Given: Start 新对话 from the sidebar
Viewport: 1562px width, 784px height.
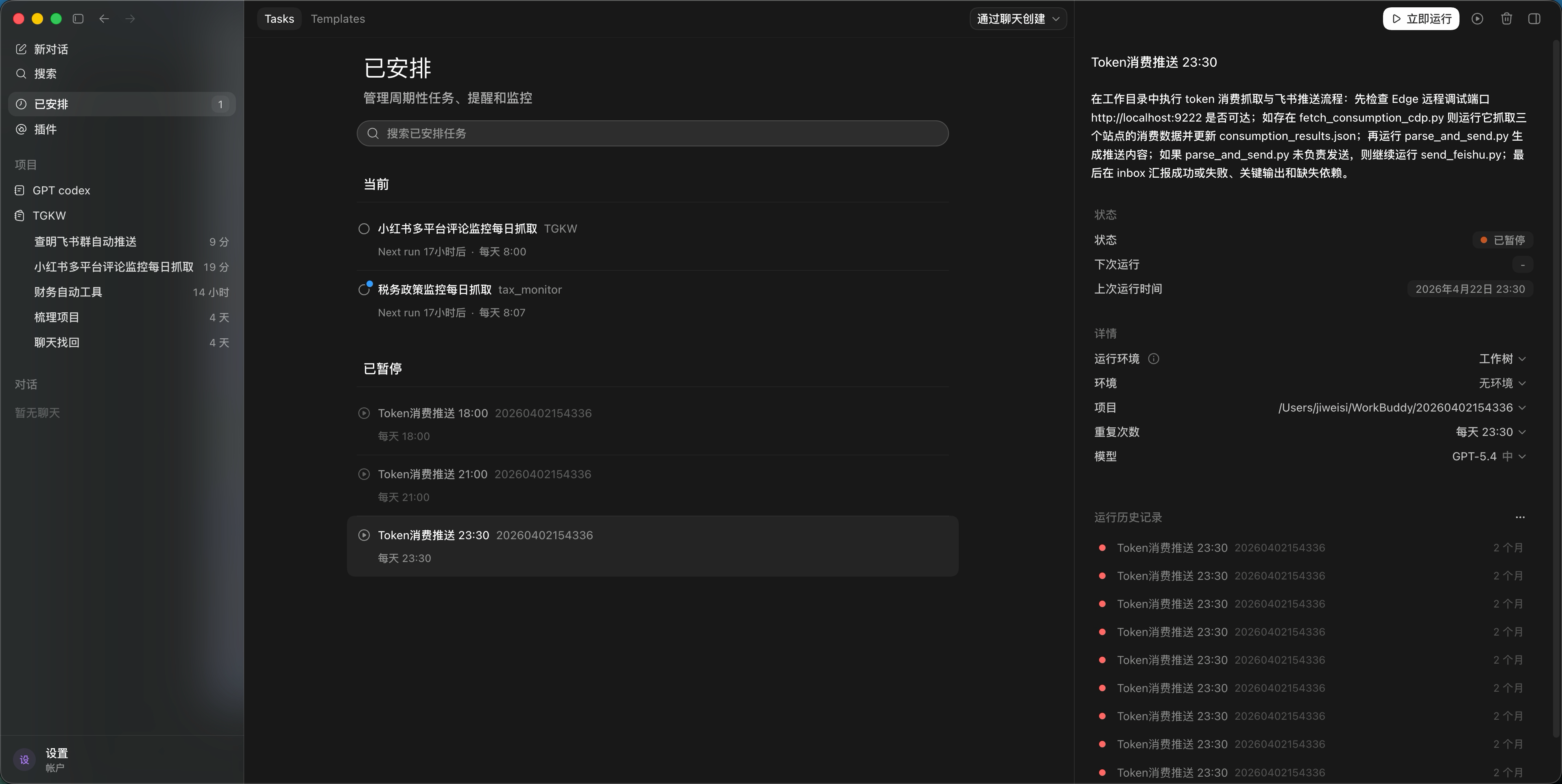Looking at the screenshot, I should tap(122, 49).
